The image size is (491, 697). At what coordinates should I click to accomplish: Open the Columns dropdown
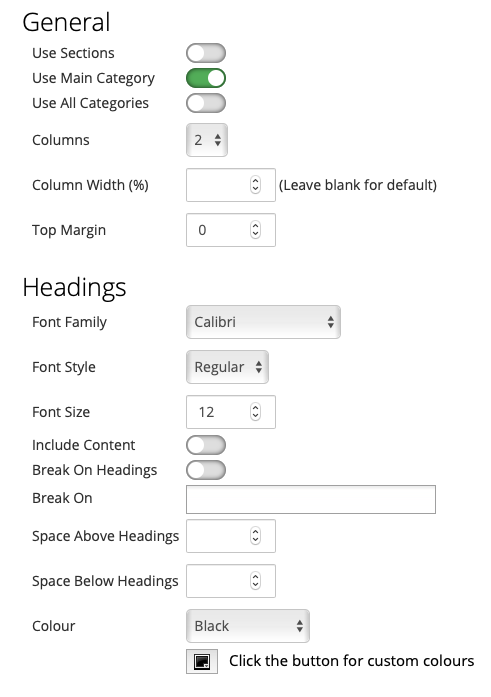207,140
